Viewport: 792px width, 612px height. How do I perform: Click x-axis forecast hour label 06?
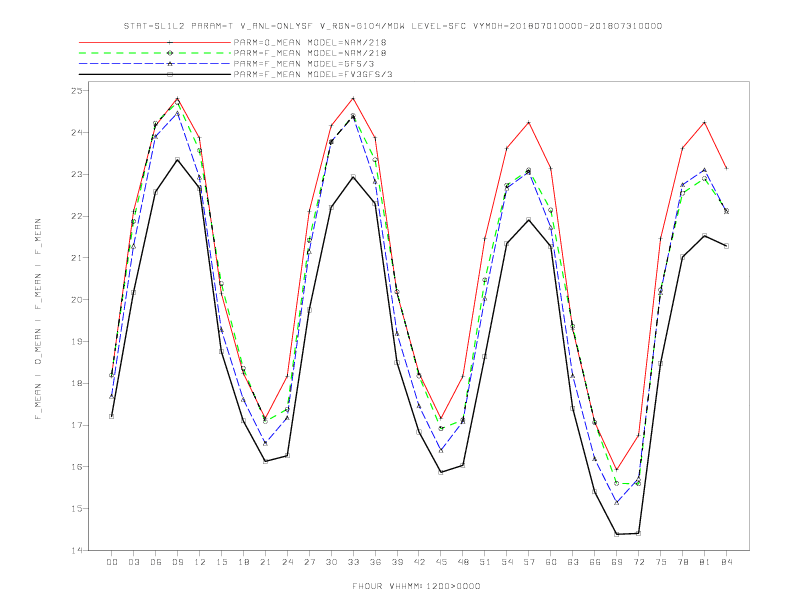[156, 562]
